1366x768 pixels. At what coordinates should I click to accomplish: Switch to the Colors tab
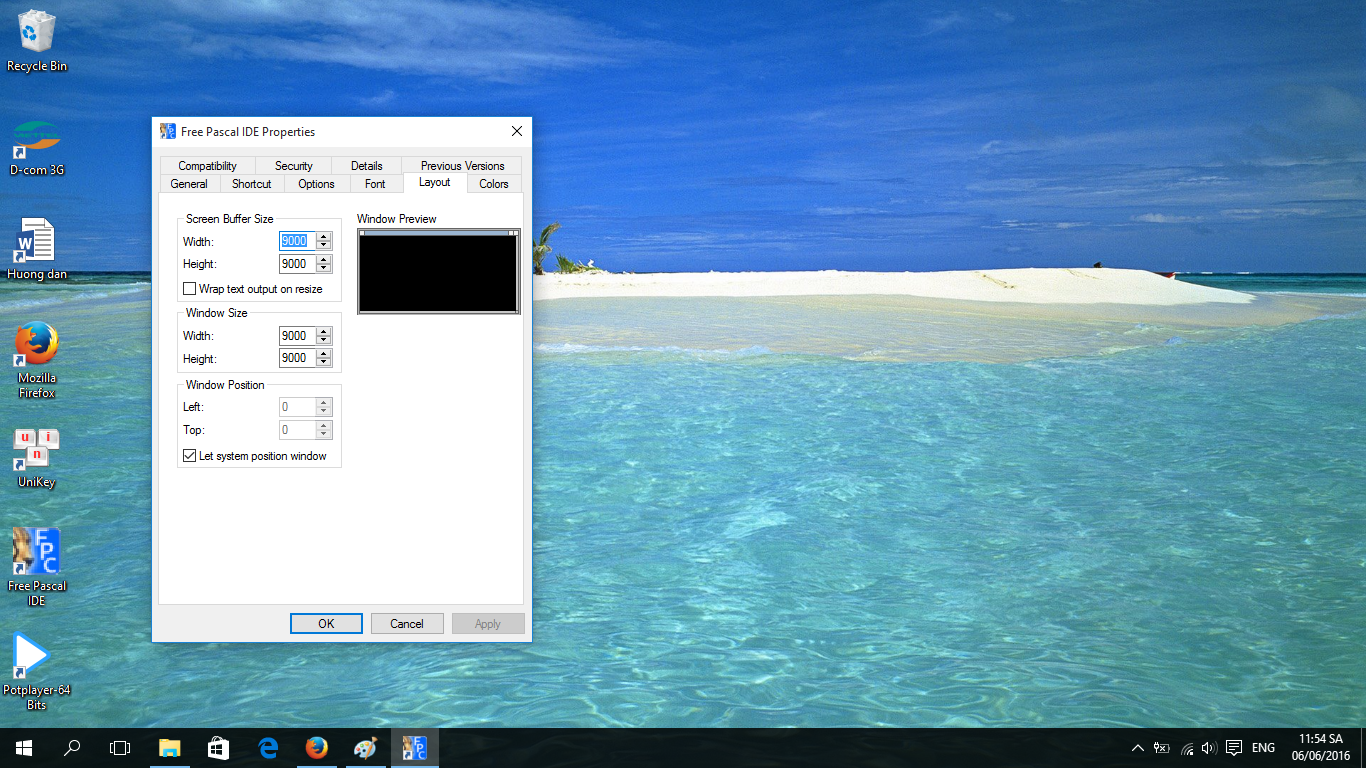pos(493,184)
